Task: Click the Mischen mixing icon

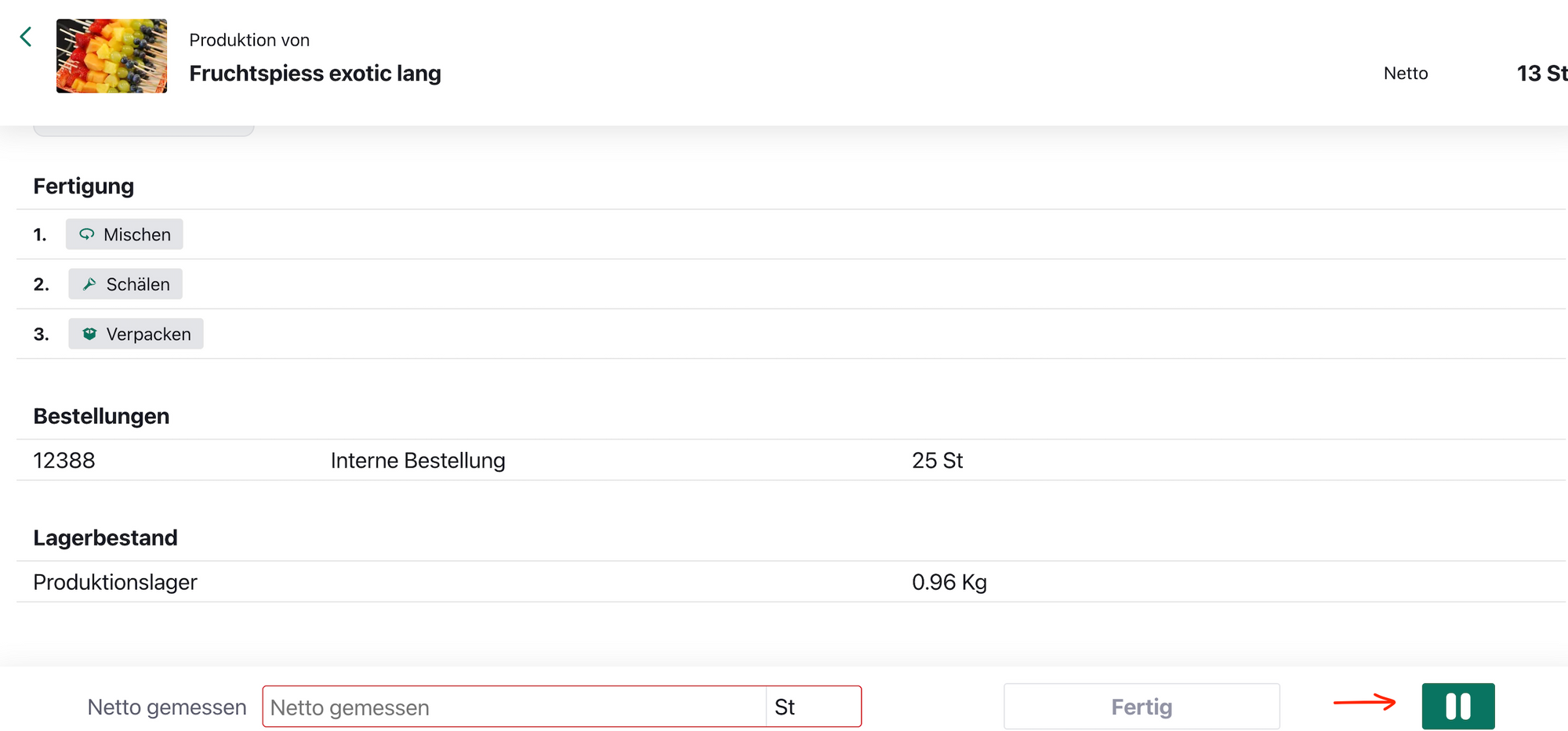Action: point(86,234)
